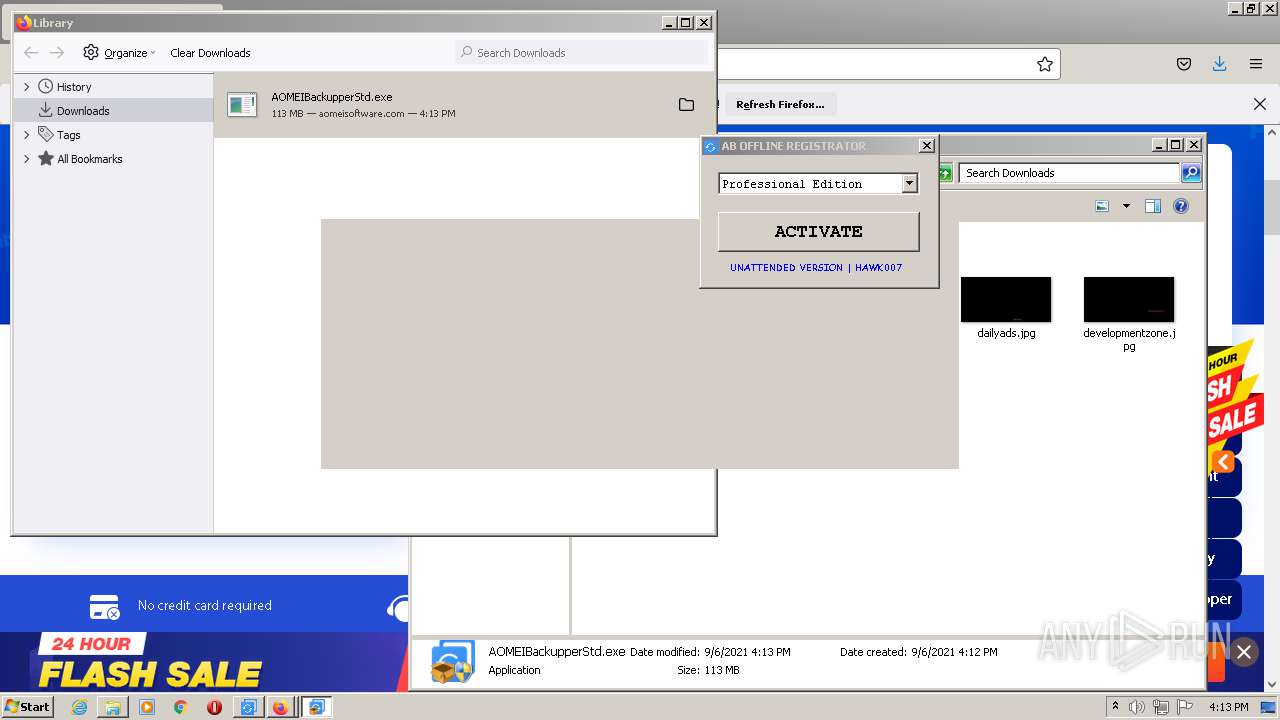Dismiss the Refresh Firefox notification bar
Image resolution: width=1280 pixels, height=720 pixels.
pyautogui.click(x=1260, y=104)
